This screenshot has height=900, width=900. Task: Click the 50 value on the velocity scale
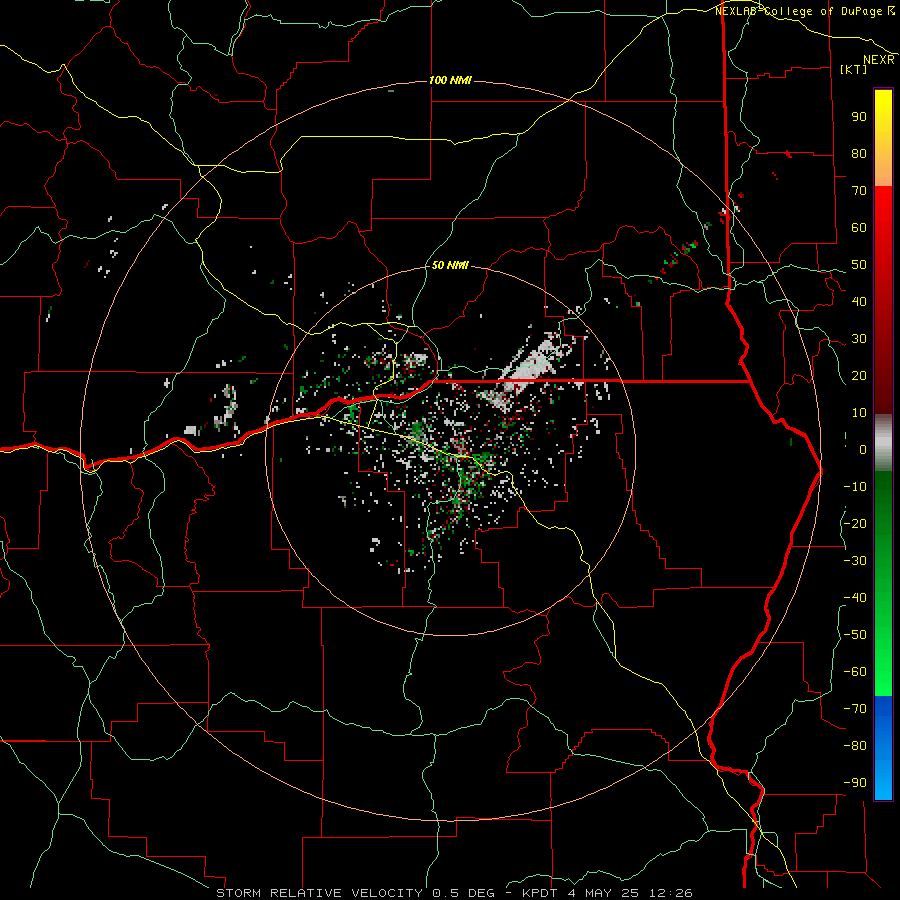point(859,265)
